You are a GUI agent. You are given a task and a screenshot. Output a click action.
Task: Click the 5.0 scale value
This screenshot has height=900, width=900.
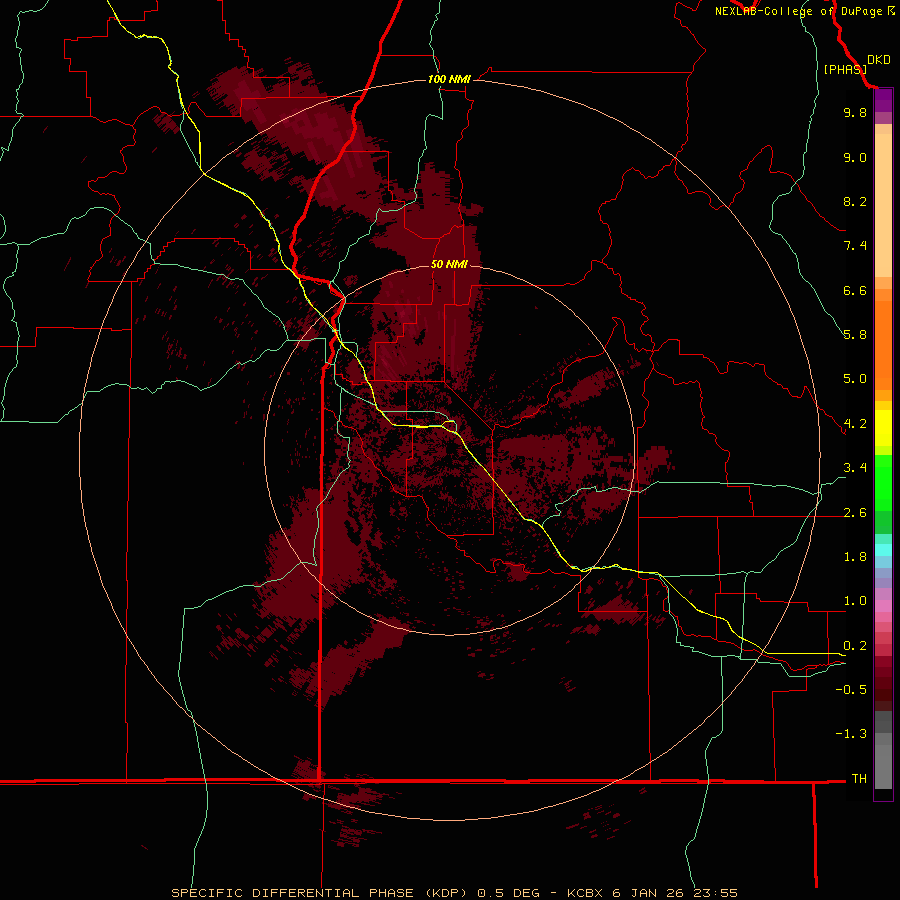(x=855, y=379)
